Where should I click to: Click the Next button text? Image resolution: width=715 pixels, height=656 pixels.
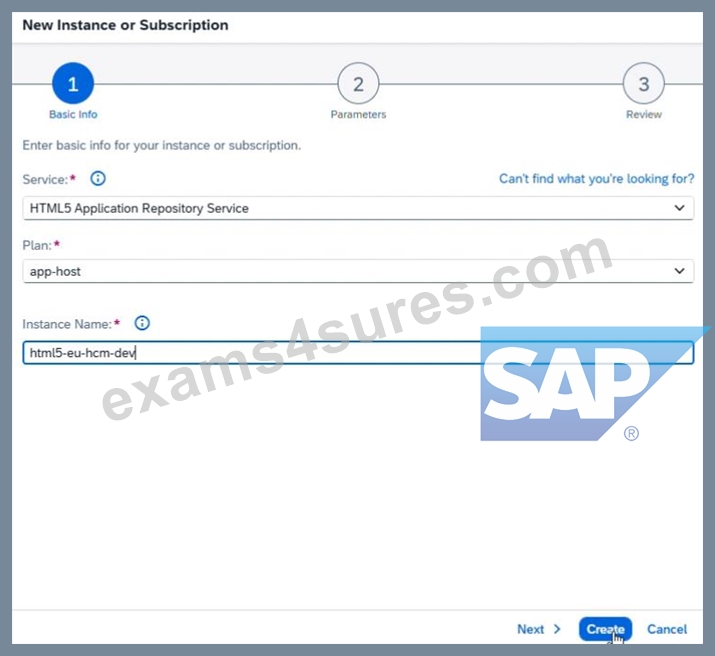point(530,629)
